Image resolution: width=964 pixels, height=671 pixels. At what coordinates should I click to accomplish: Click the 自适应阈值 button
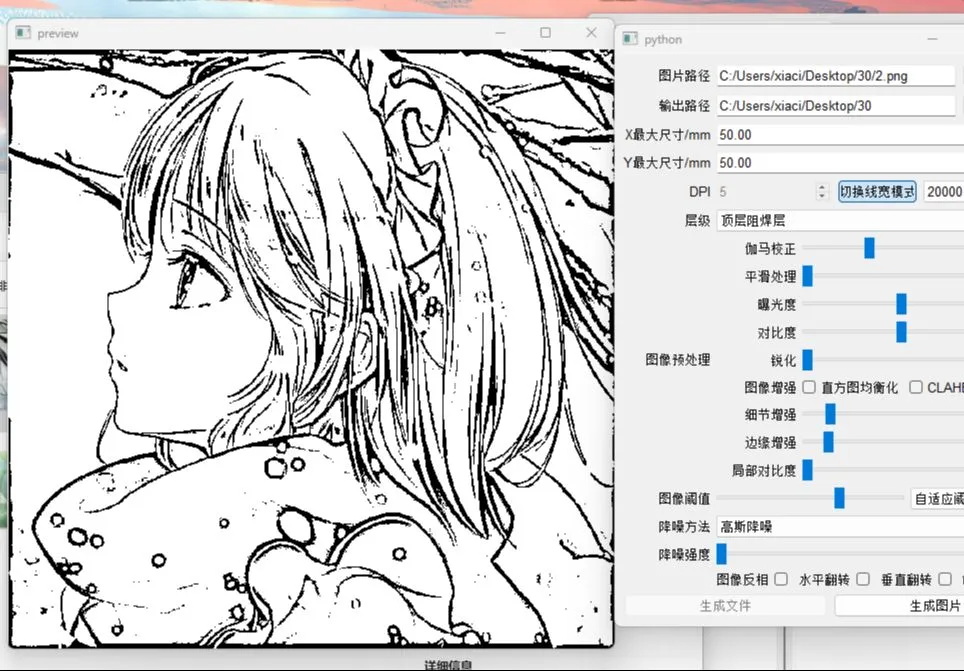tap(937, 498)
